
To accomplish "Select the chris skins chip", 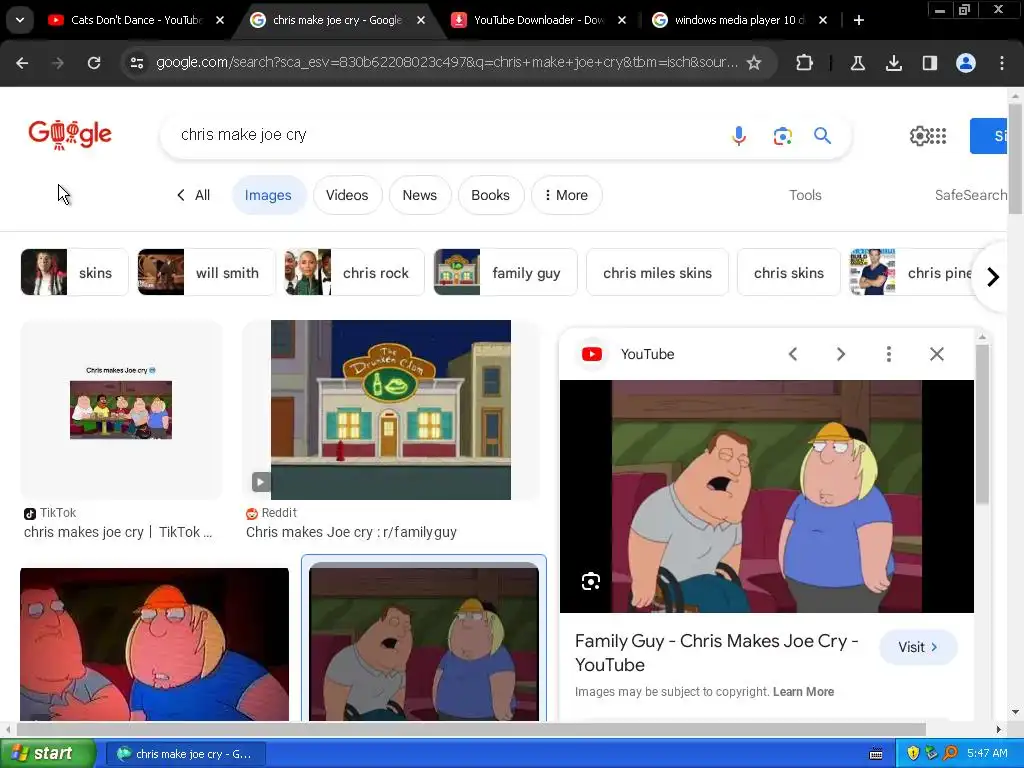I will 788,272.
